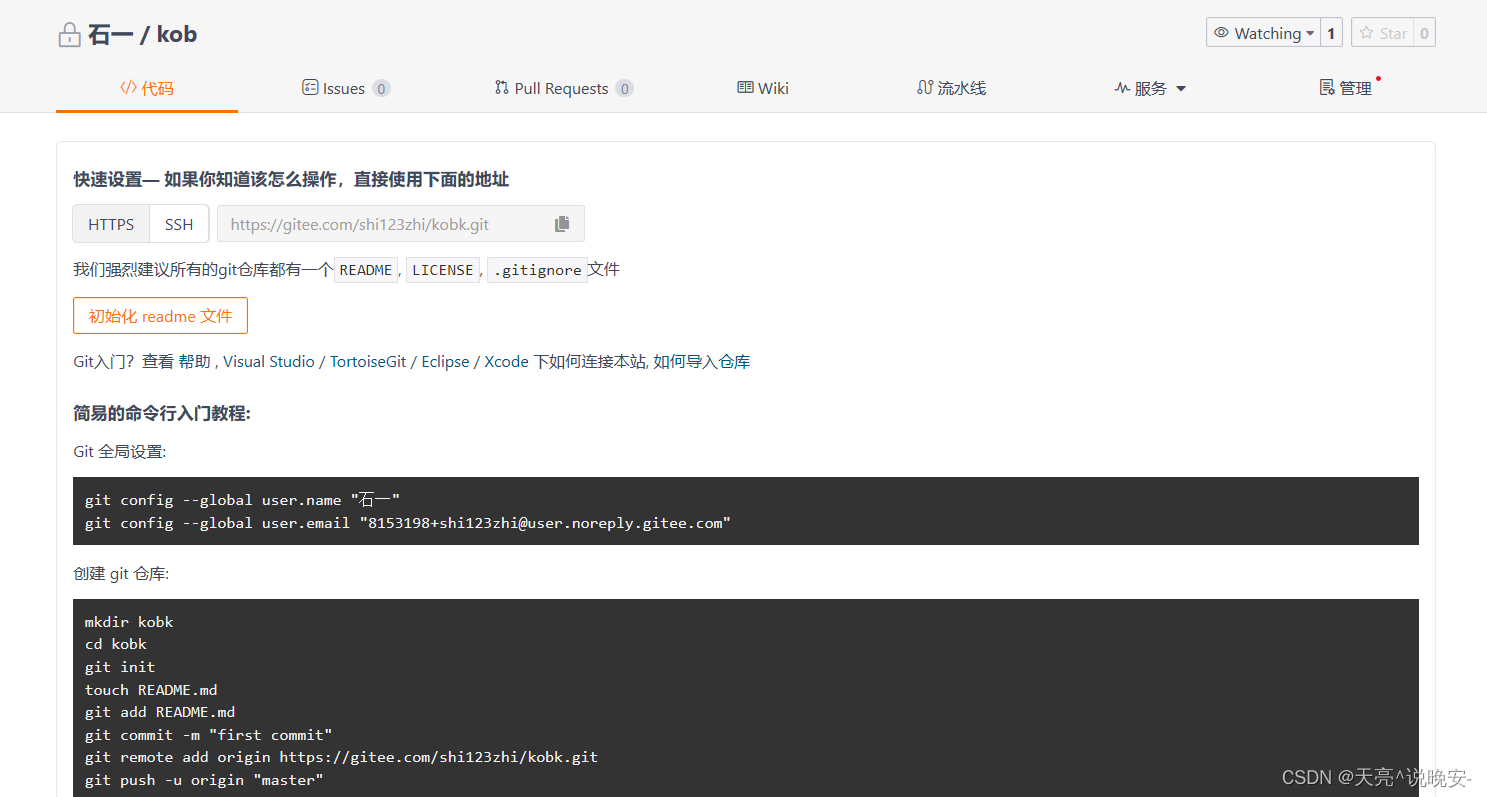Select the HTTPS protocol button
Viewport: 1487px width, 797px height.
[111, 224]
